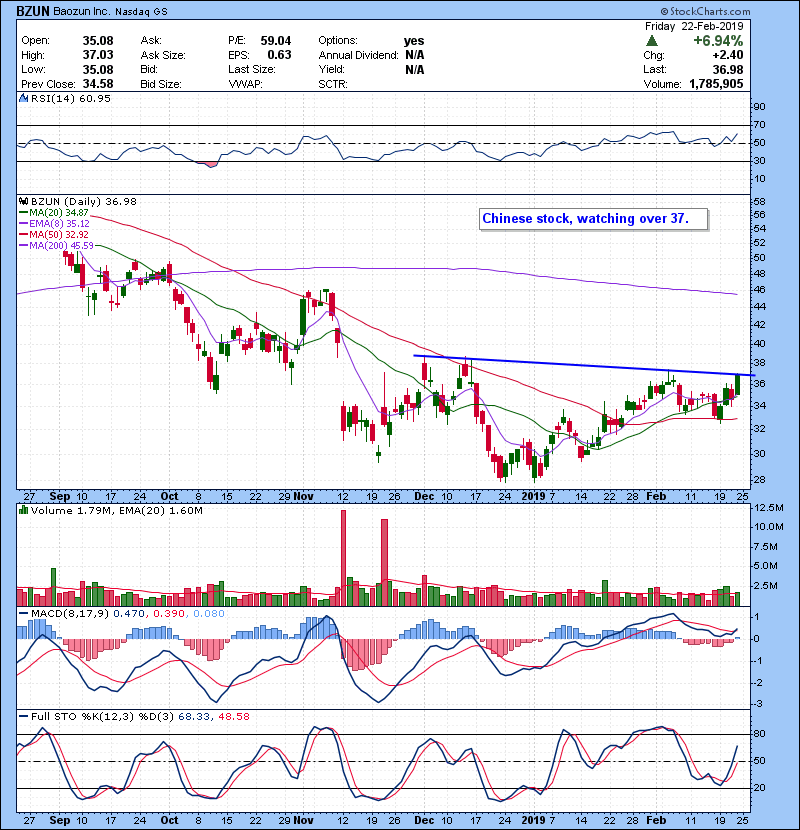
Task: Click the +6.94% percent change value
Action: click(718, 41)
